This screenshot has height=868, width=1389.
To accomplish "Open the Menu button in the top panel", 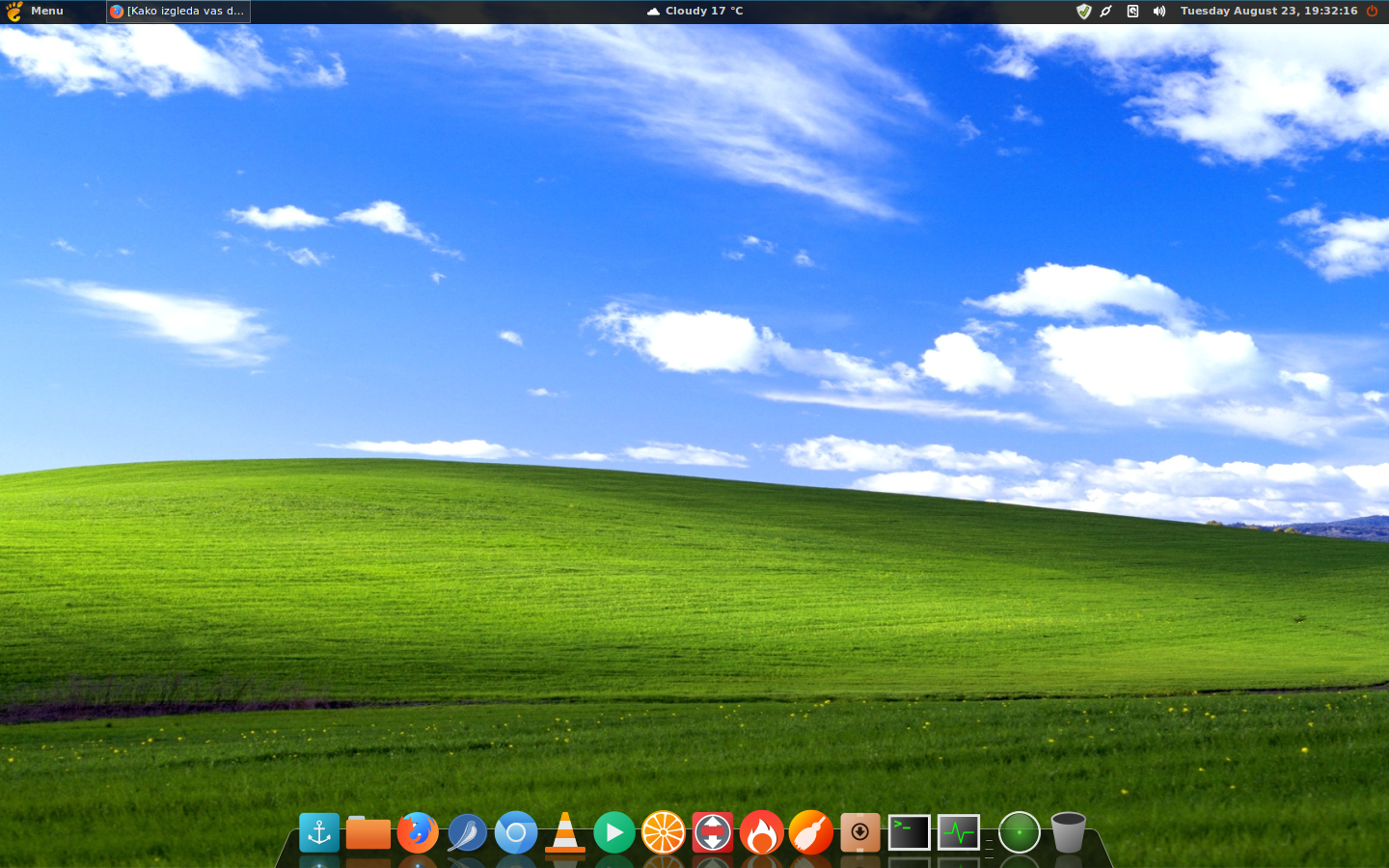I will click(36, 12).
